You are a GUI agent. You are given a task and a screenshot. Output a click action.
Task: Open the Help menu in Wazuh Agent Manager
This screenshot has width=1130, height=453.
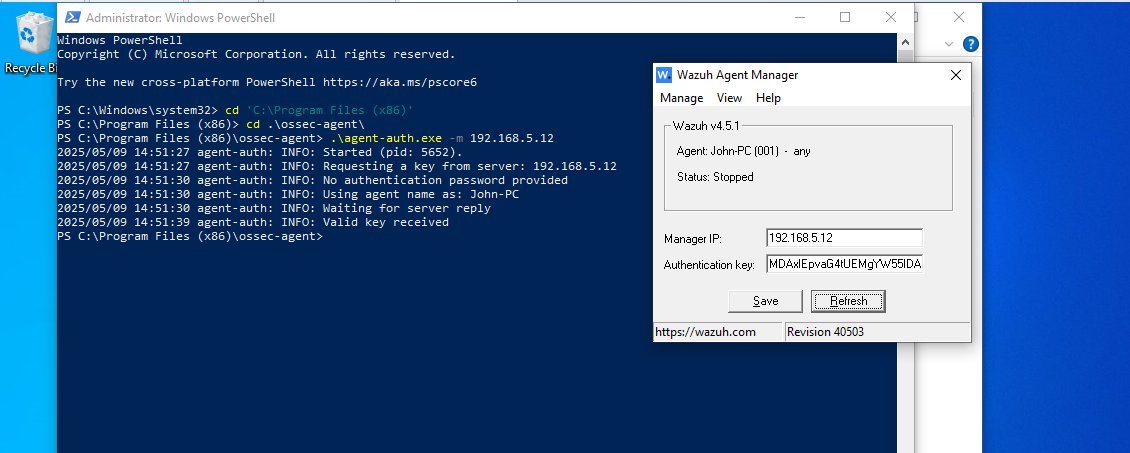pos(768,98)
